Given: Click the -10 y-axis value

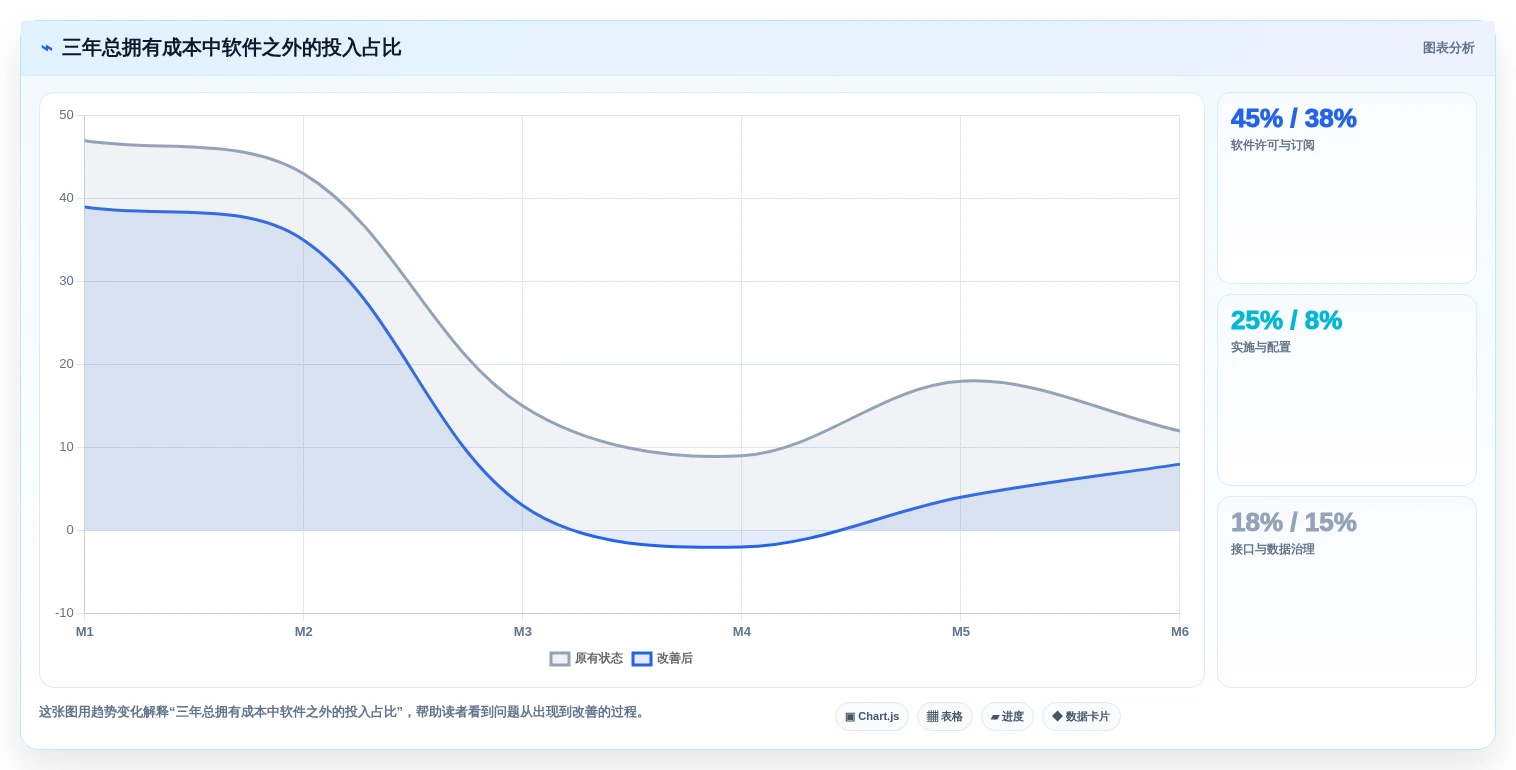Looking at the screenshot, I should [64, 613].
